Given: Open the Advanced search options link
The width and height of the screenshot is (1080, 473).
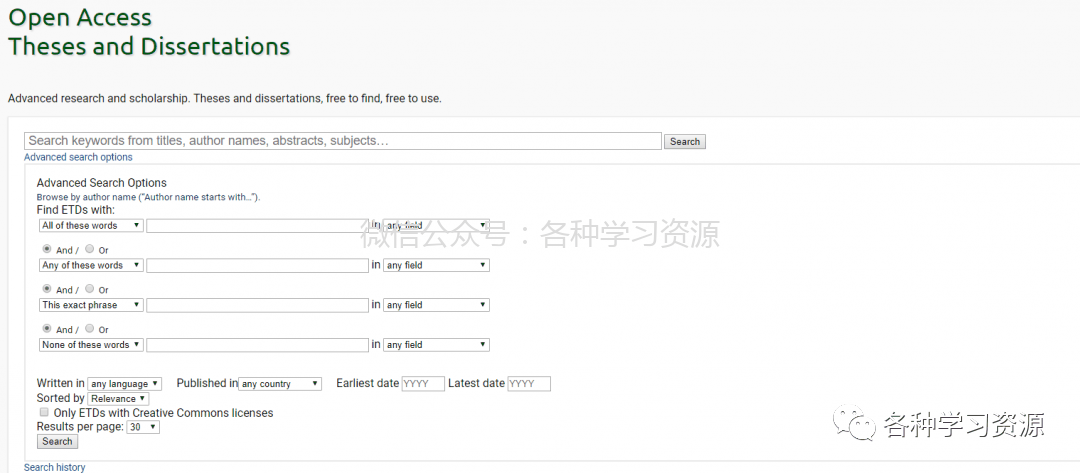Looking at the screenshot, I should (78, 157).
